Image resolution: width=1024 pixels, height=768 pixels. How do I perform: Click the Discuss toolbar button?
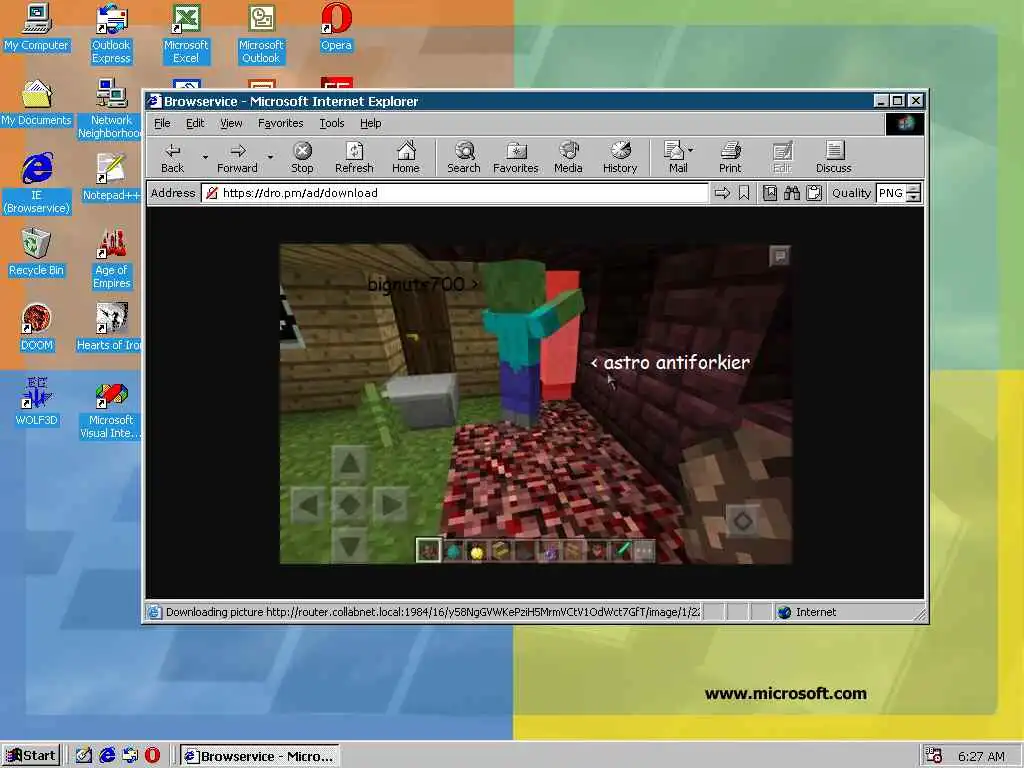pos(833,157)
